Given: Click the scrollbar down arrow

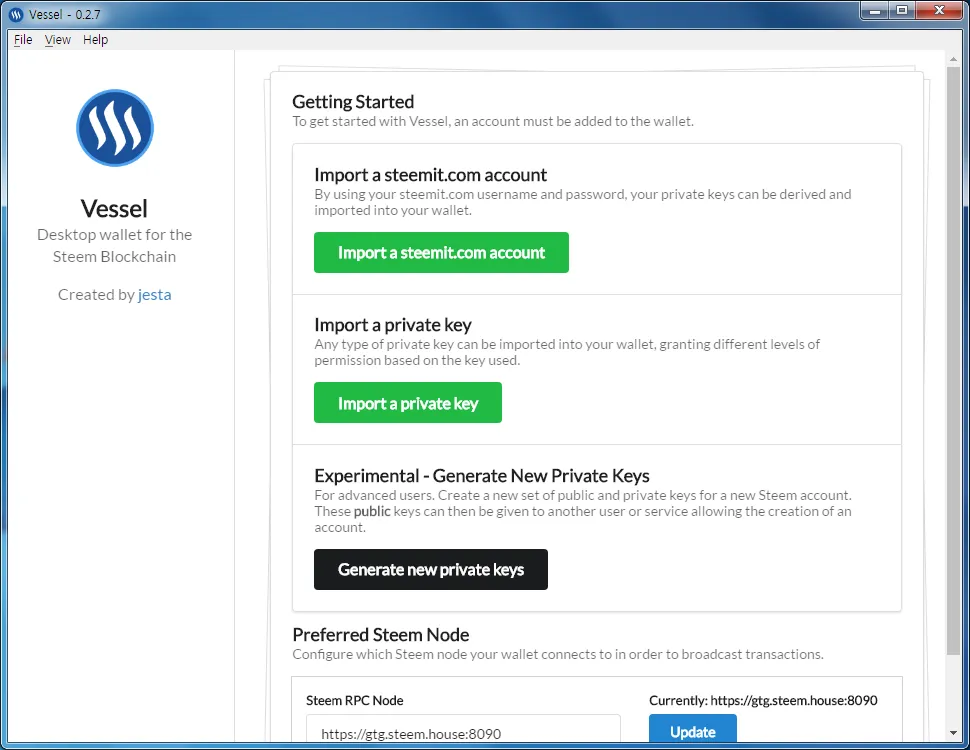Looking at the screenshot, I should 953,733.
